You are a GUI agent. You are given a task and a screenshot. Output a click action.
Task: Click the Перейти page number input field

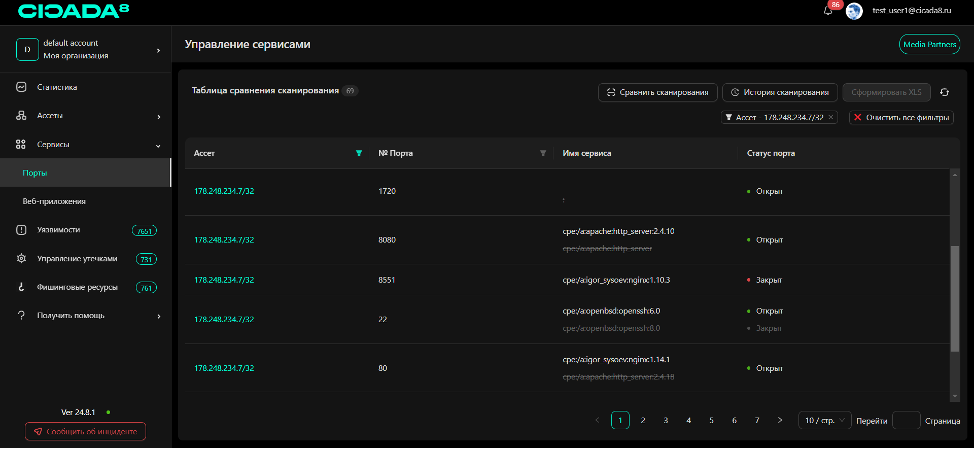[905, 420]
